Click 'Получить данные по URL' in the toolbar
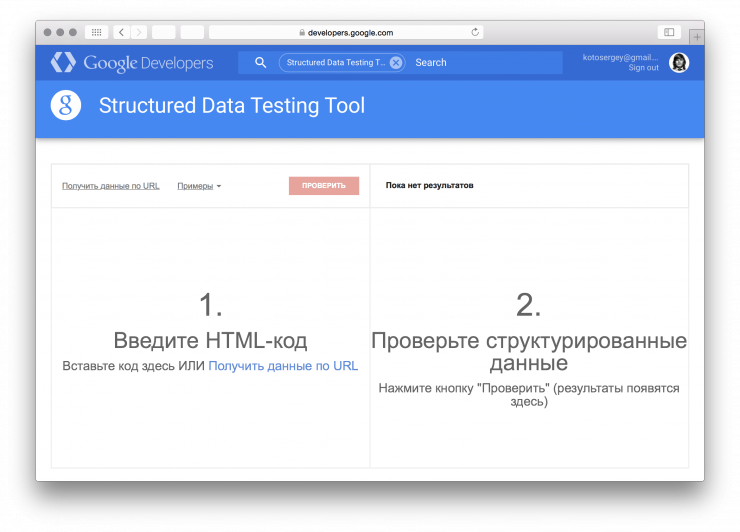This screenshot has height=532, width=740. (110, 186)
